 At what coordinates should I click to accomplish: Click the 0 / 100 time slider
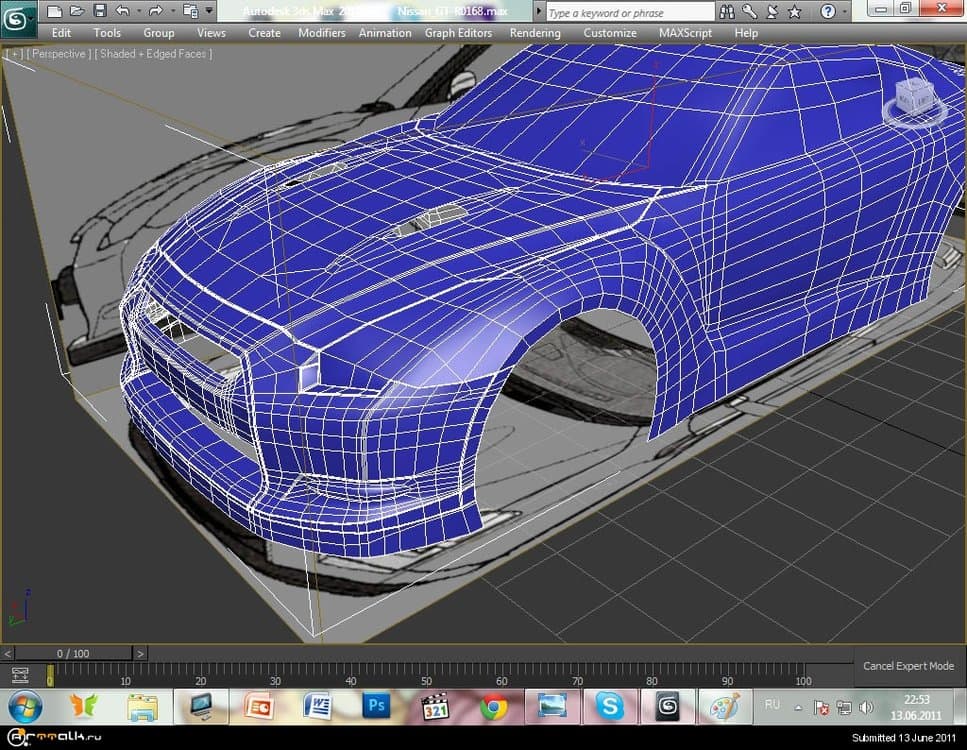pyautogui.click(x=73, y=653)
